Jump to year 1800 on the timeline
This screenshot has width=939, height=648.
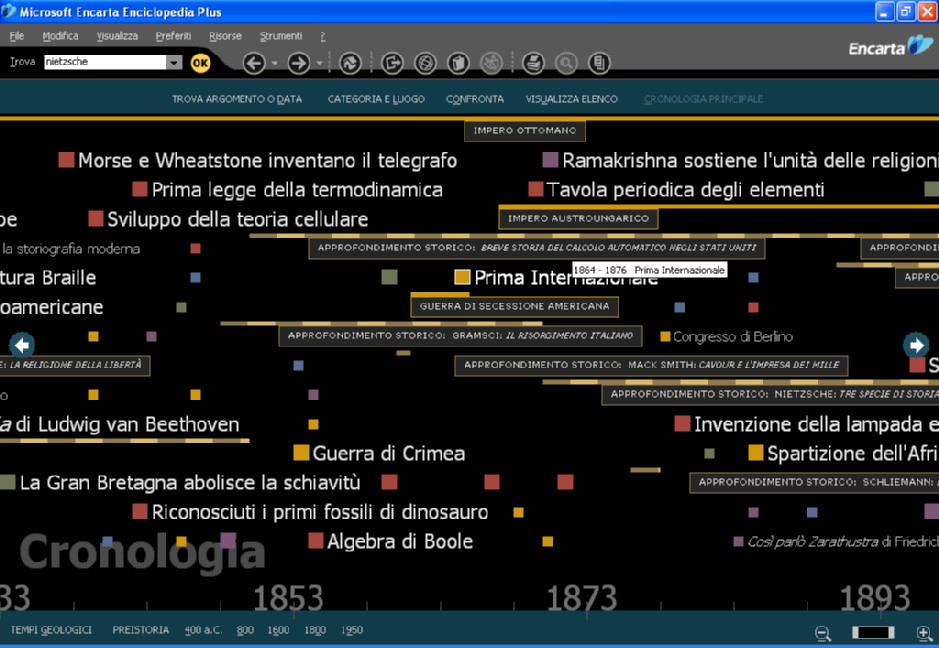point(315,630)
